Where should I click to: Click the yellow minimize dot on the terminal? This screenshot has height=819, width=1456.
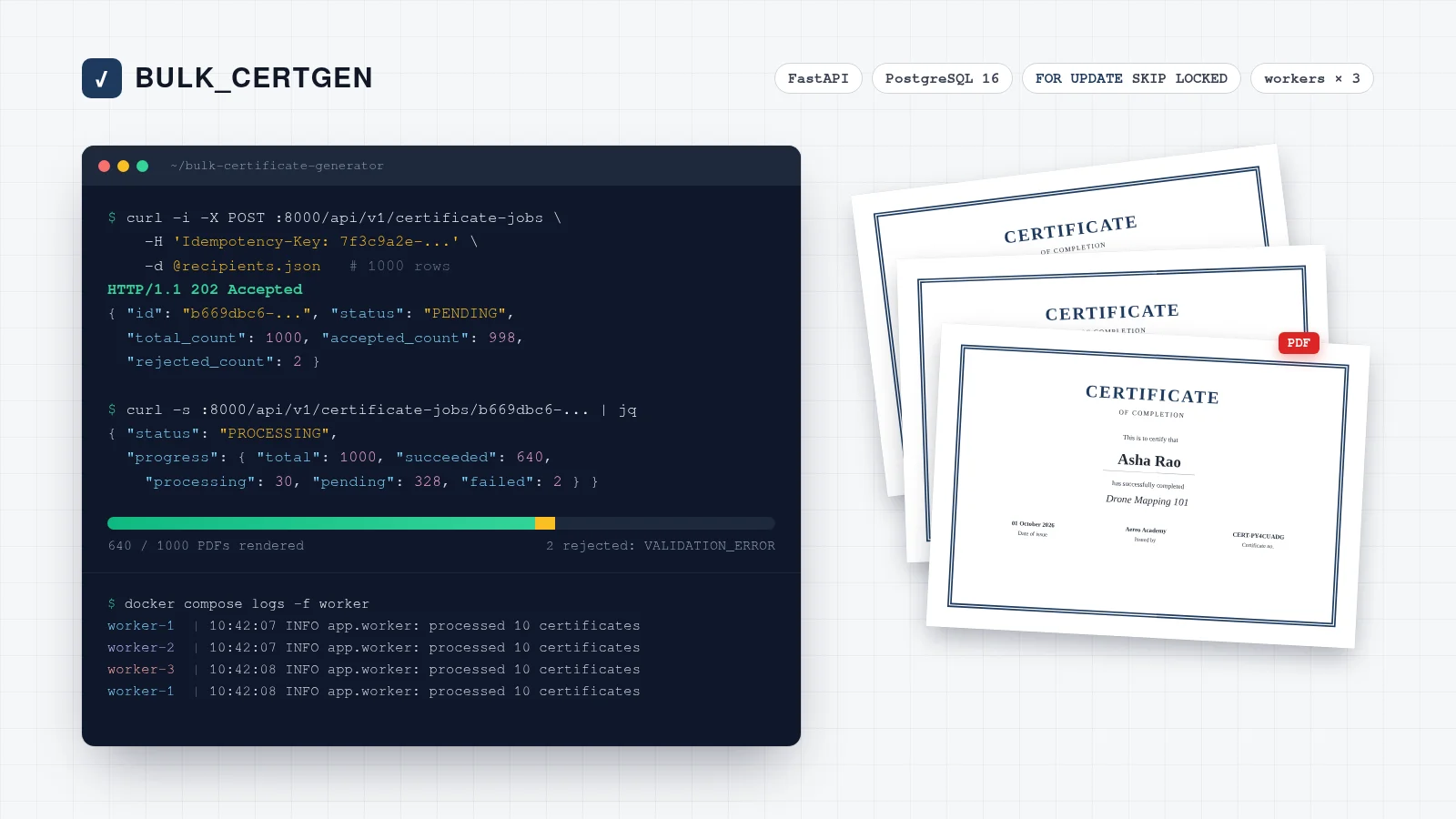[x=123, y=166]
